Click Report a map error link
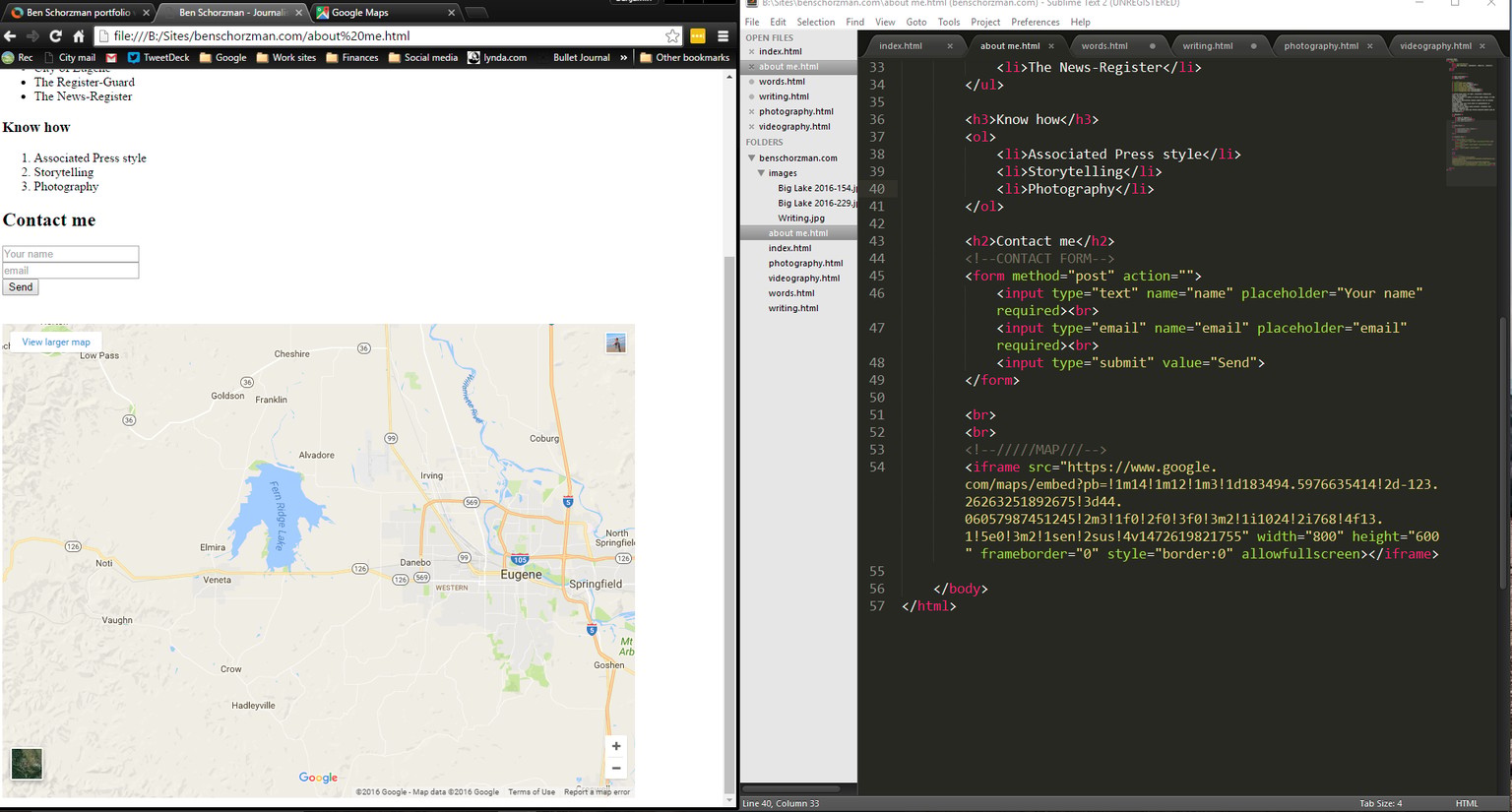This screenshot has width=1512, height=812. coord(597,792)
